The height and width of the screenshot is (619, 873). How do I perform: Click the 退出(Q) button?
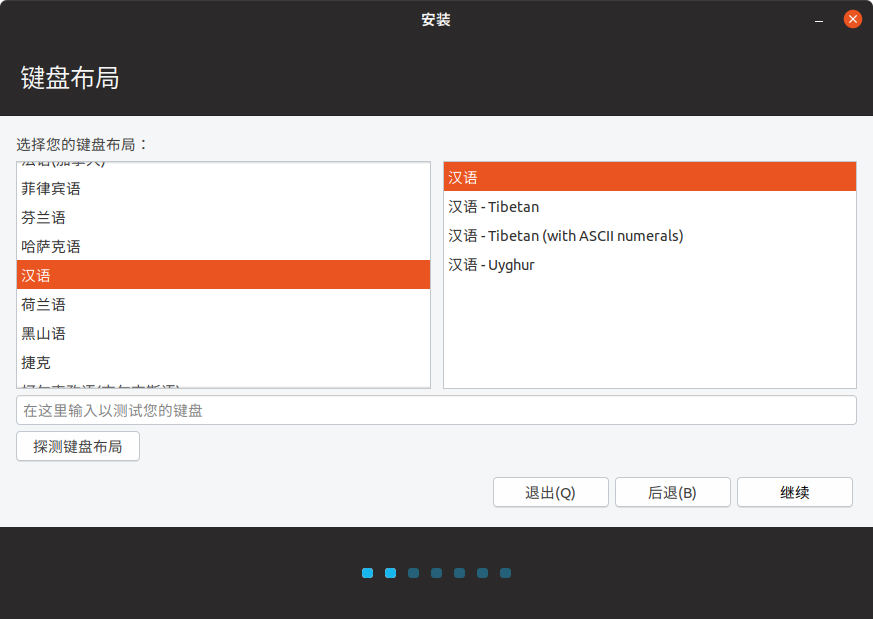pos(551,493)
